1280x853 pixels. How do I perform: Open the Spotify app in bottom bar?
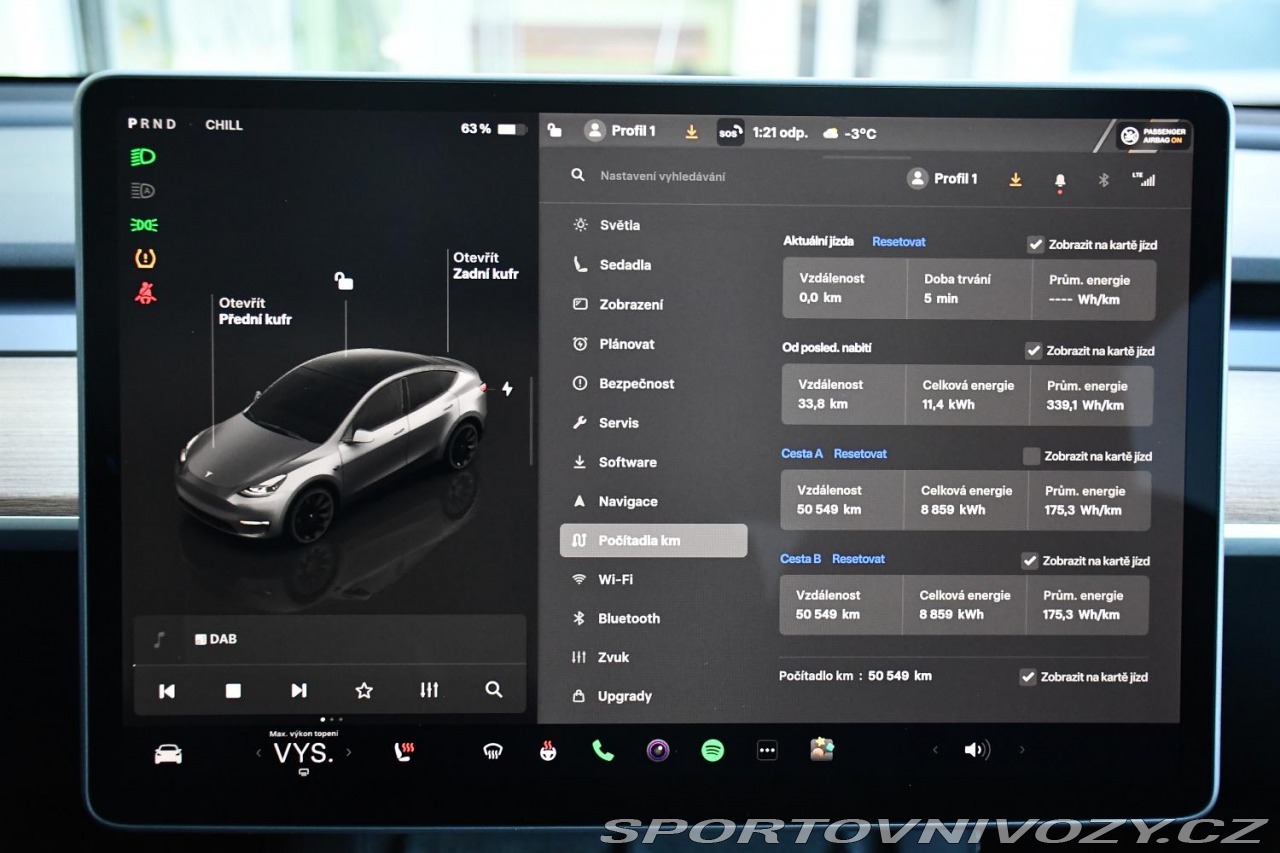(712, 750)
